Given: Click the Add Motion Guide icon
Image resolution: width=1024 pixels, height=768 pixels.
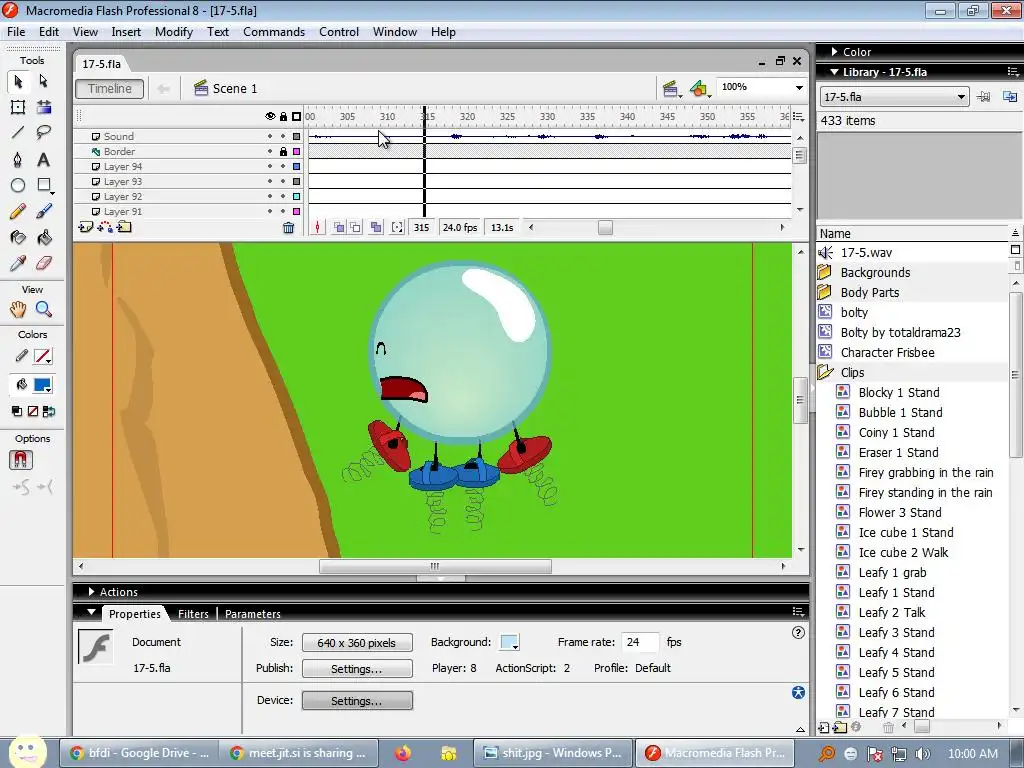Looking at the screenshot, I should [x=104, y=227].
